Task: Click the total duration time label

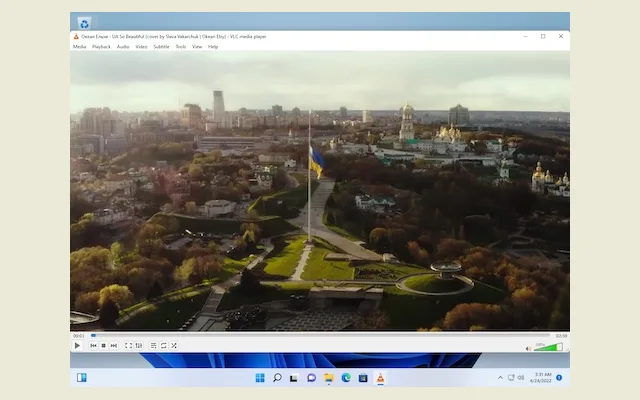Action: [x=561, y=336]
